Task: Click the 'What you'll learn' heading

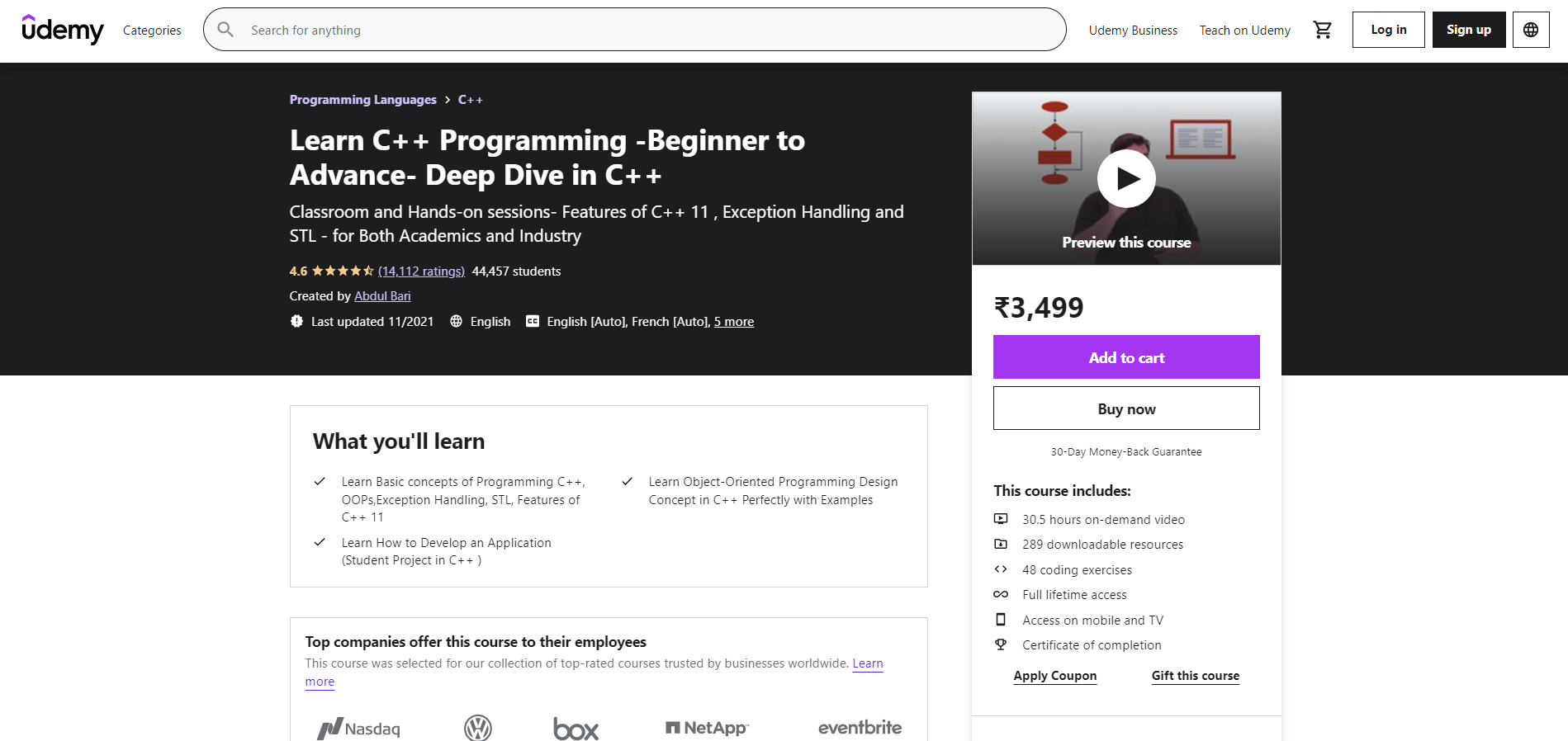Action: pyautogui.click(x=399, y=442)
